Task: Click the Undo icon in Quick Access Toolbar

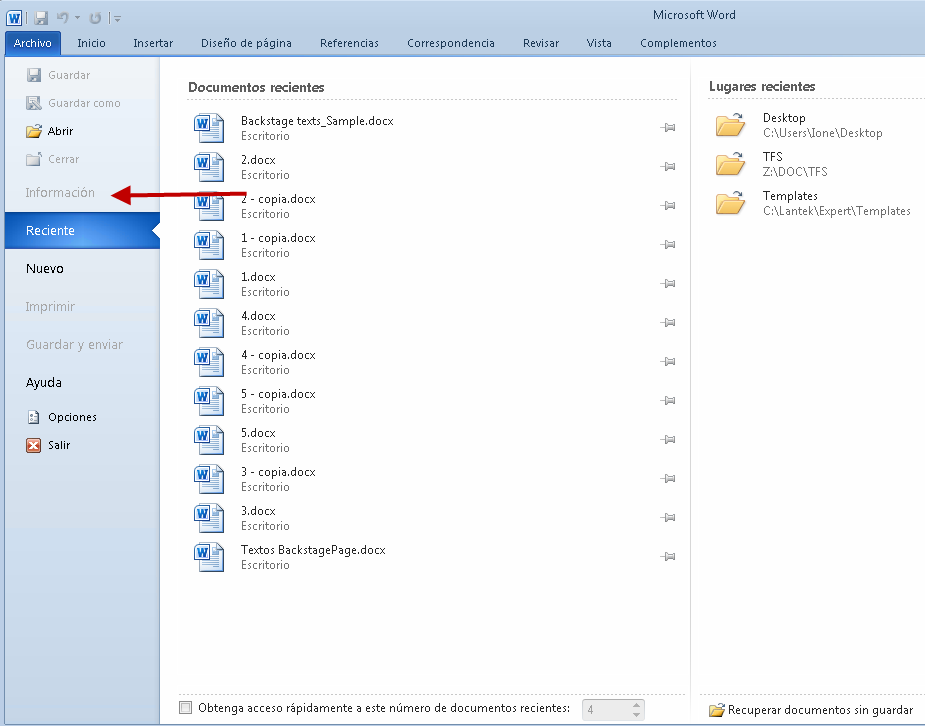Action: pyautogui.click(x=62, y=18)
